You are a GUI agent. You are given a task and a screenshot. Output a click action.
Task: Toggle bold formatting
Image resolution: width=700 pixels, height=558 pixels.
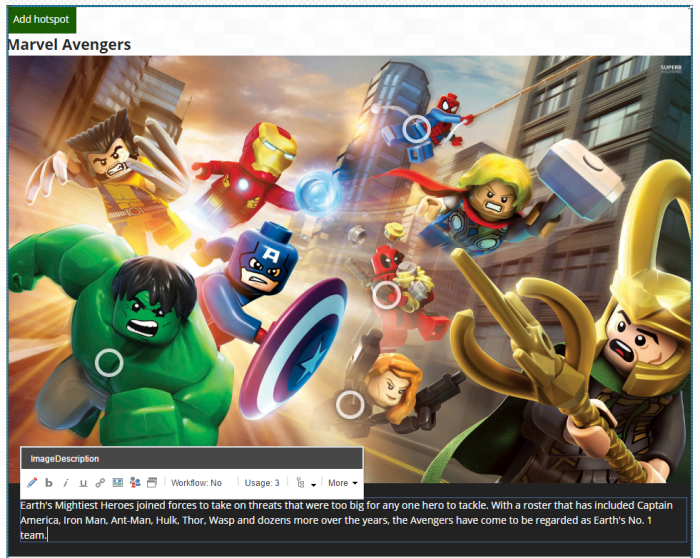tap(48, 483)
